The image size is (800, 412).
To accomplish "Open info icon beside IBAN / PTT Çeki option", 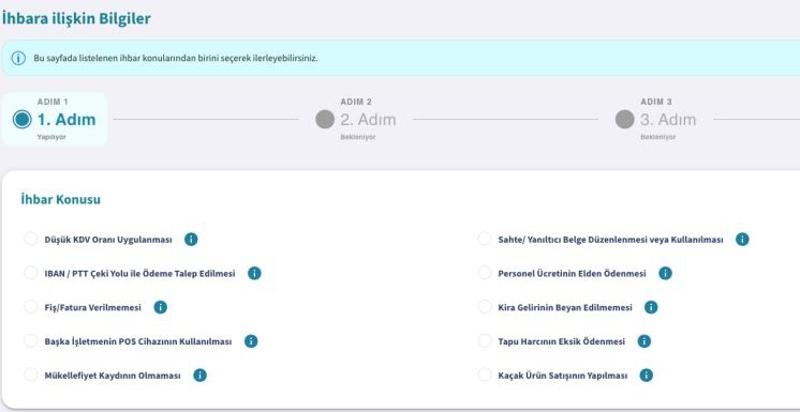I will pos(254,273).
